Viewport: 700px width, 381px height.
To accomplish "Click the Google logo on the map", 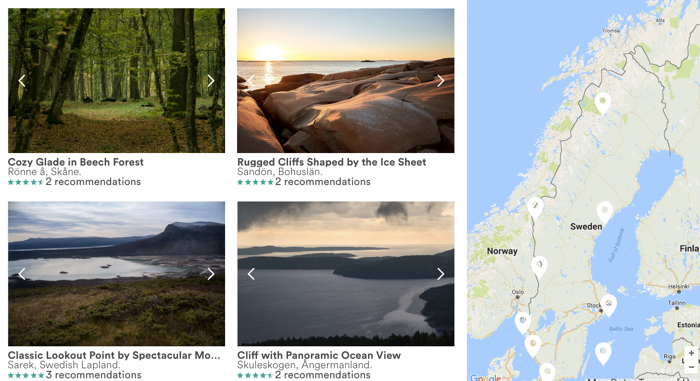I will tap(485, 378).
